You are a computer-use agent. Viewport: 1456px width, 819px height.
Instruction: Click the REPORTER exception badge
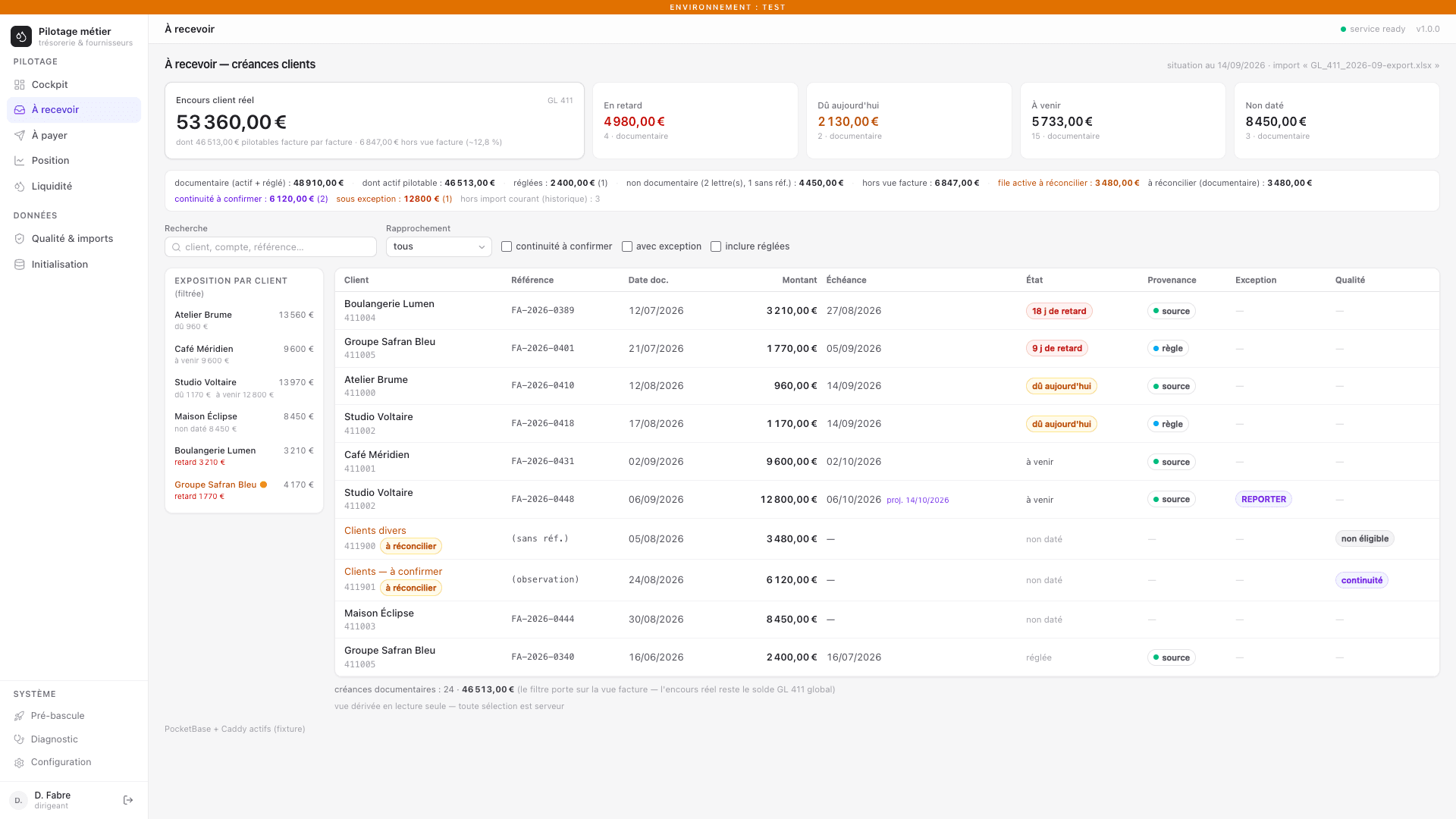point(1263,499)
